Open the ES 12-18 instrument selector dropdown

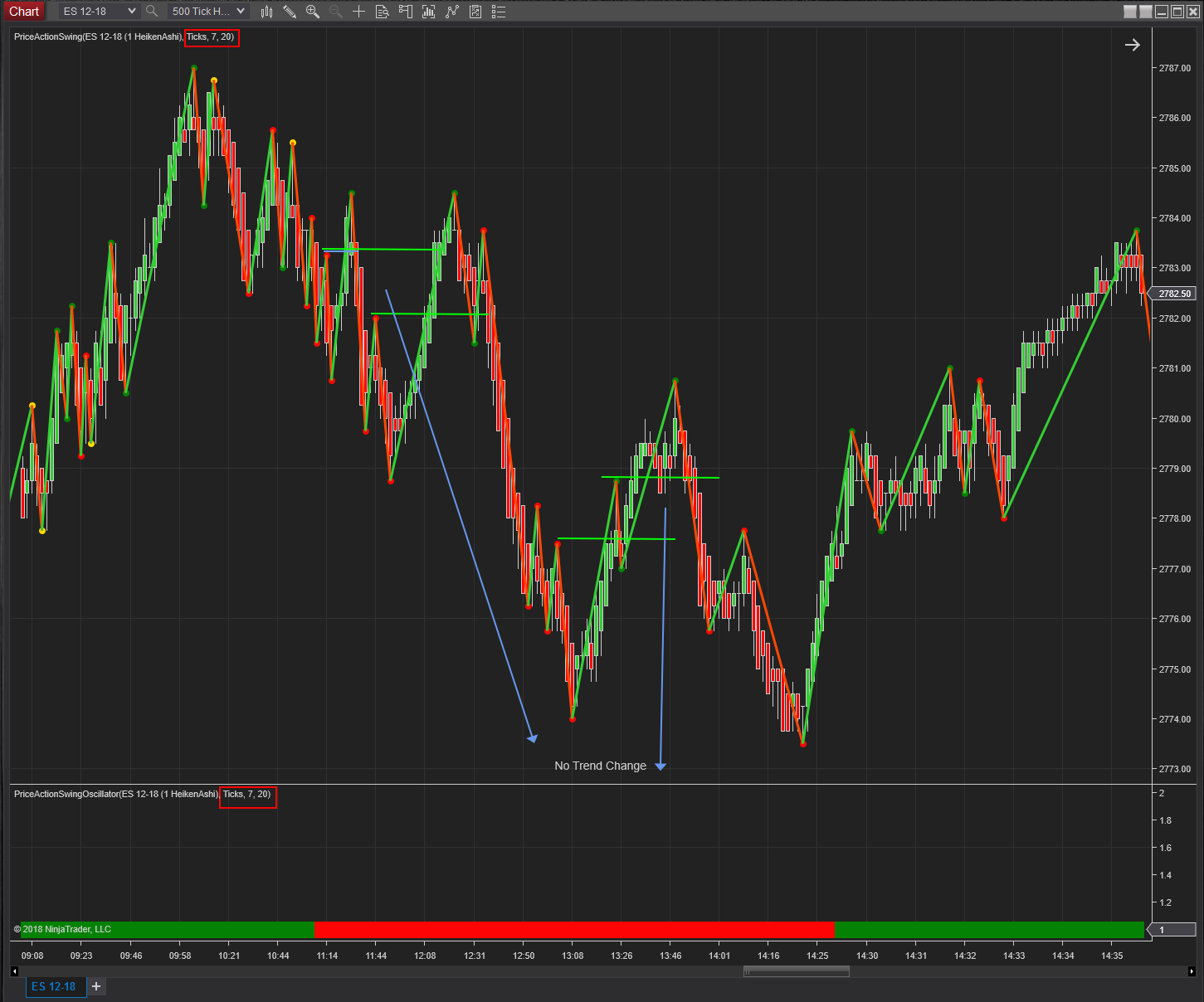[98, 12]
